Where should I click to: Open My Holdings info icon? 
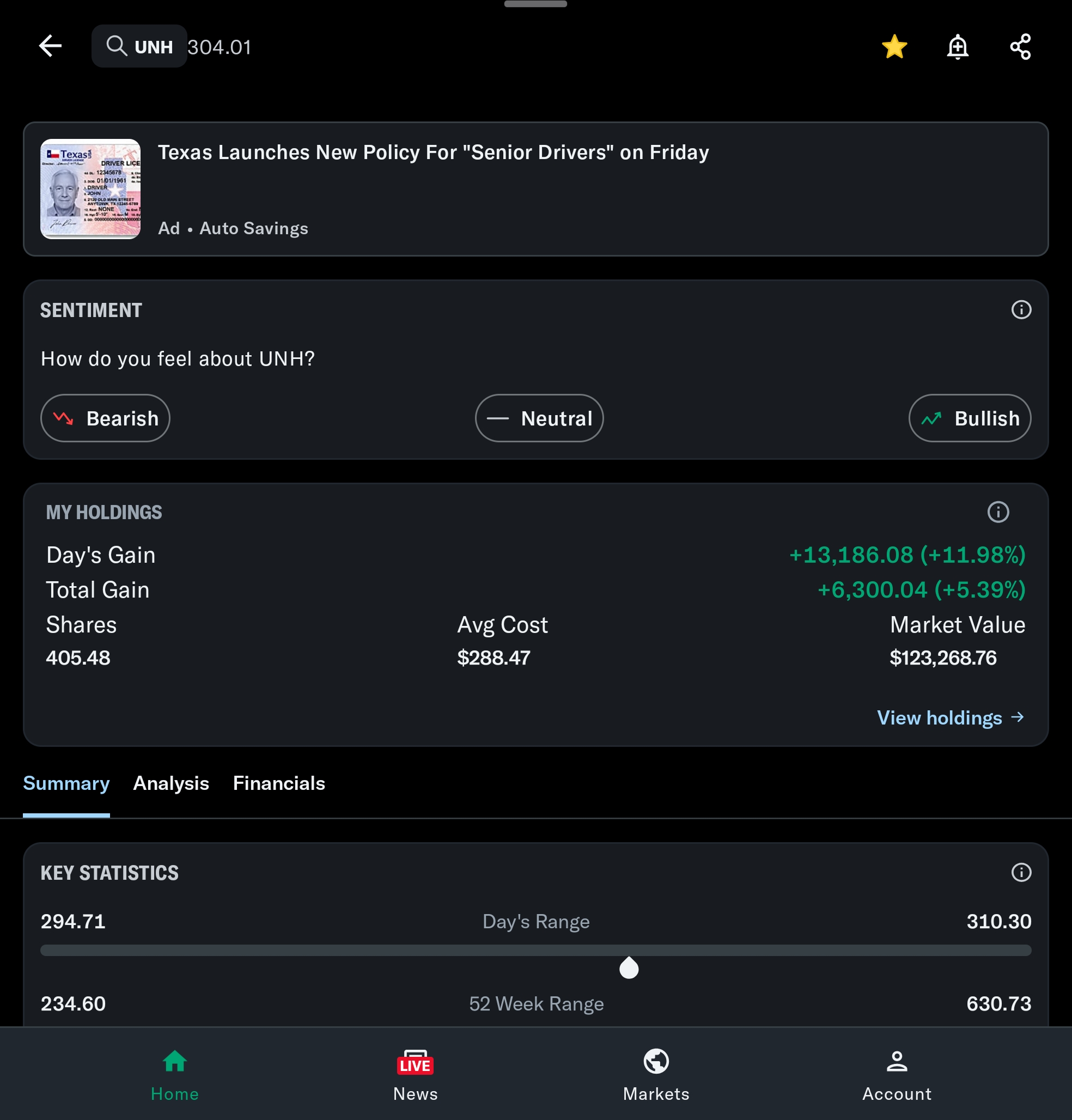coord(998,512)
